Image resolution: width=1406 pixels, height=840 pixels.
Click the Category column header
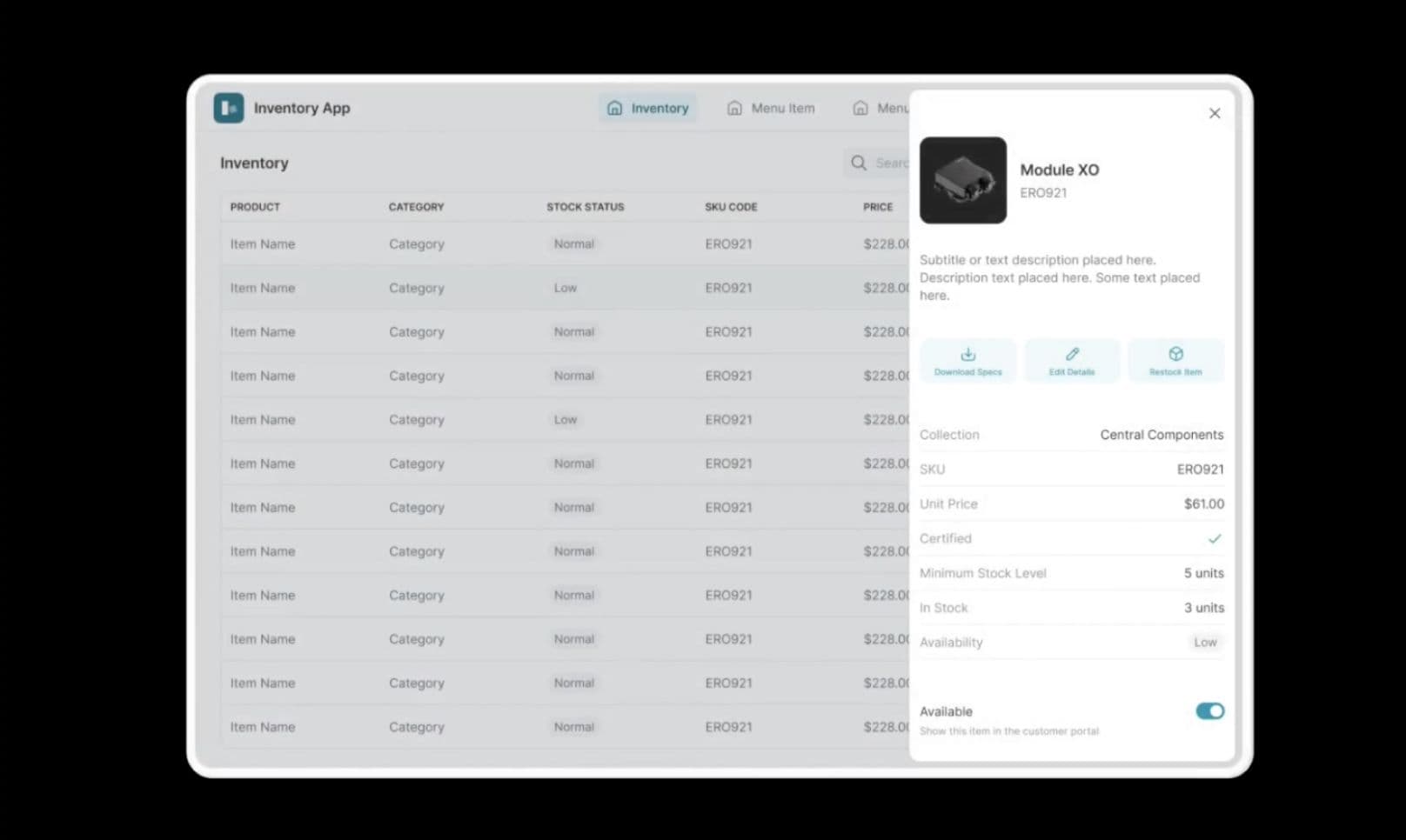click(416, 207)
